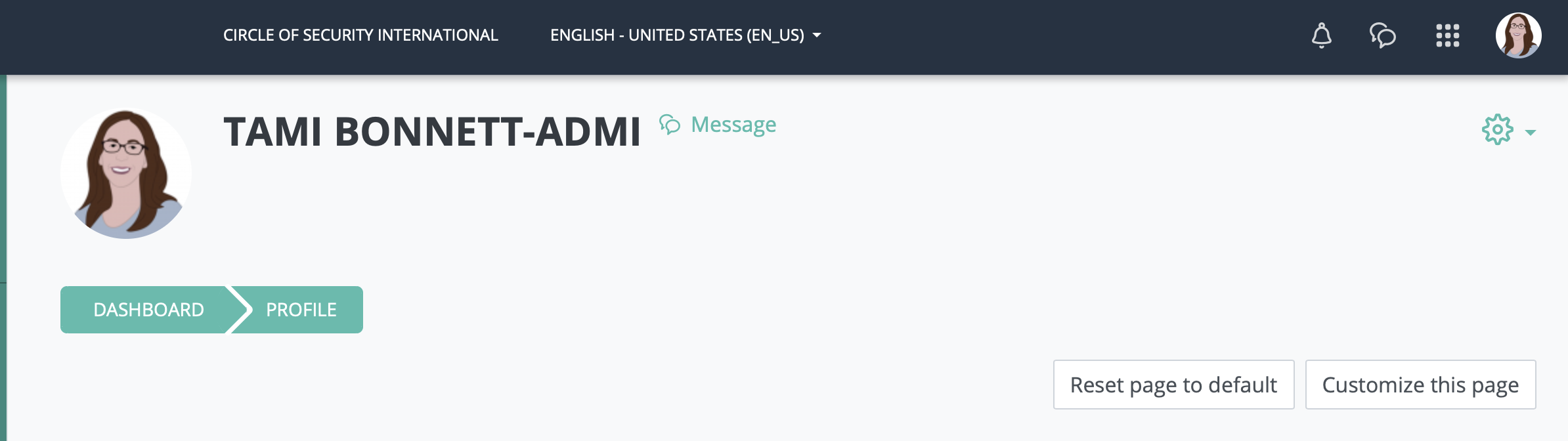The height and width of the screenshot is (441, 1568).
Task: Click the top navigation bar avatar thumbnail
Action: click(1519, 35)
